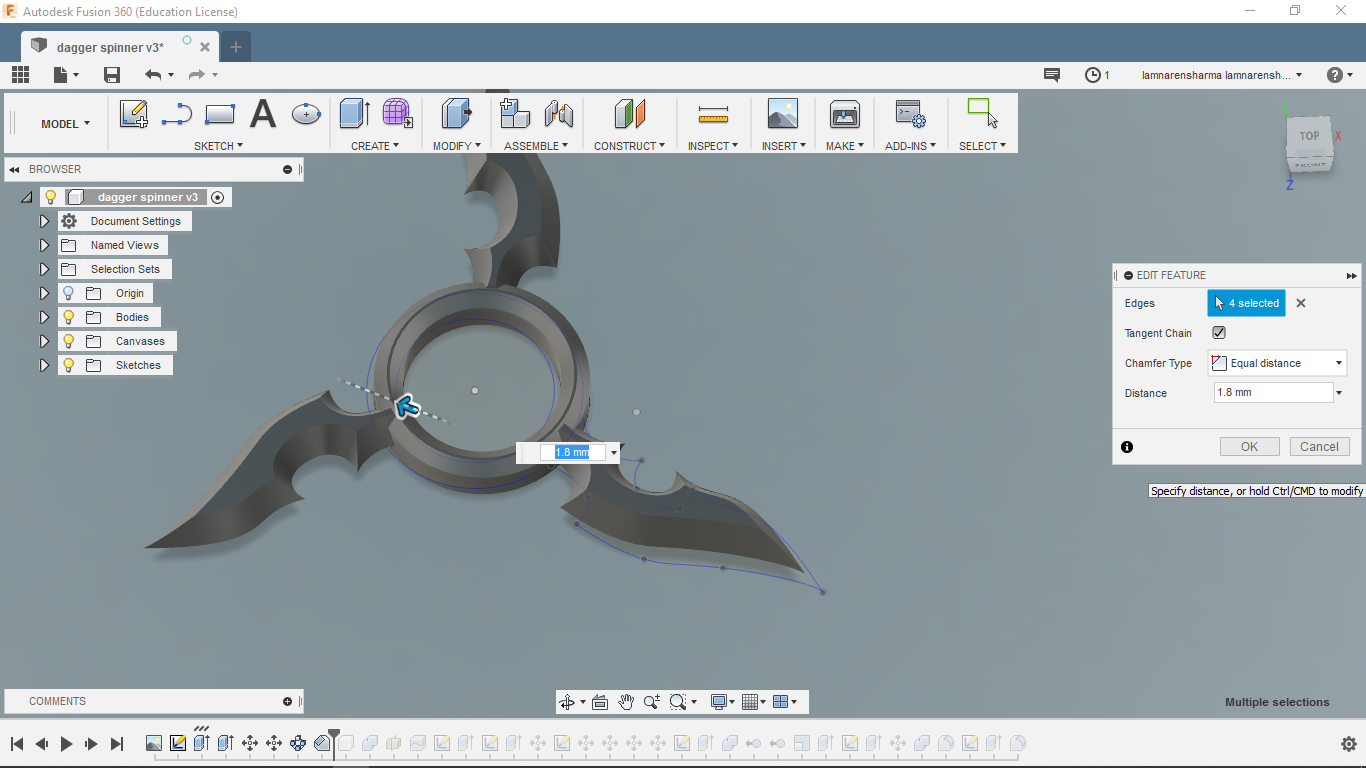
Task: Open the CONSTRUCT menu
Action: pyautogui.click(x=629, y=146)
